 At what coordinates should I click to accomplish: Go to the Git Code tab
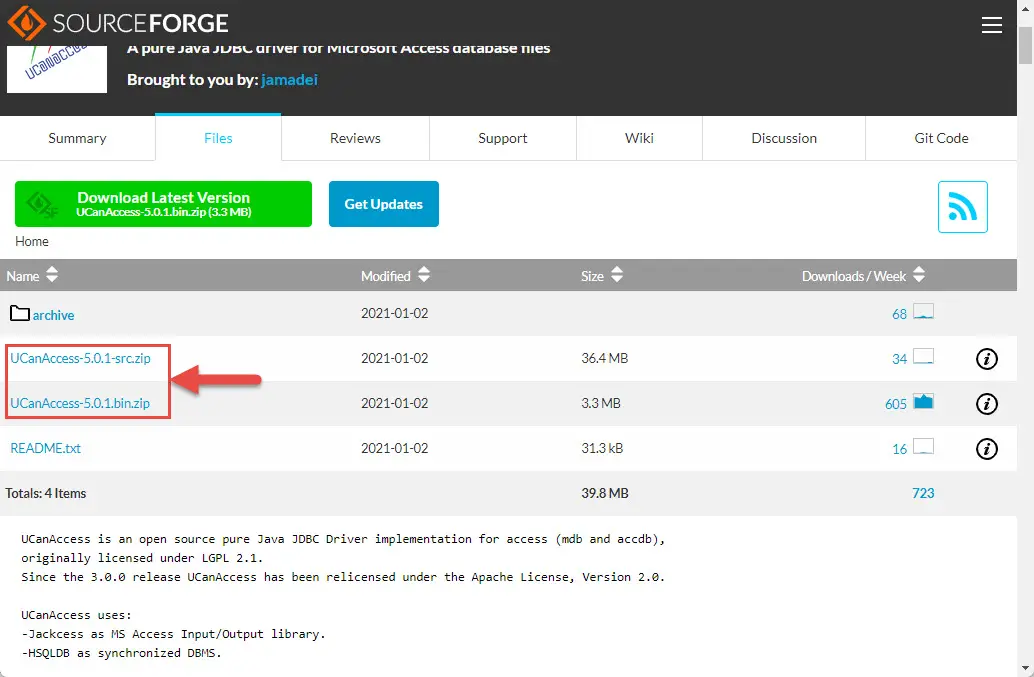(941, 138)
